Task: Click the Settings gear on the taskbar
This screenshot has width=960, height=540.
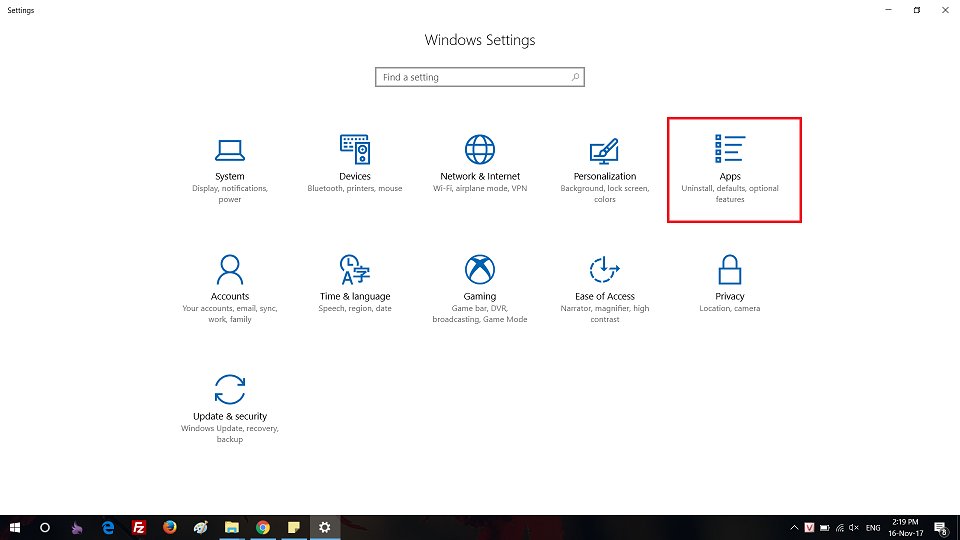Action: pyautogui.click(x=324, y=527)
